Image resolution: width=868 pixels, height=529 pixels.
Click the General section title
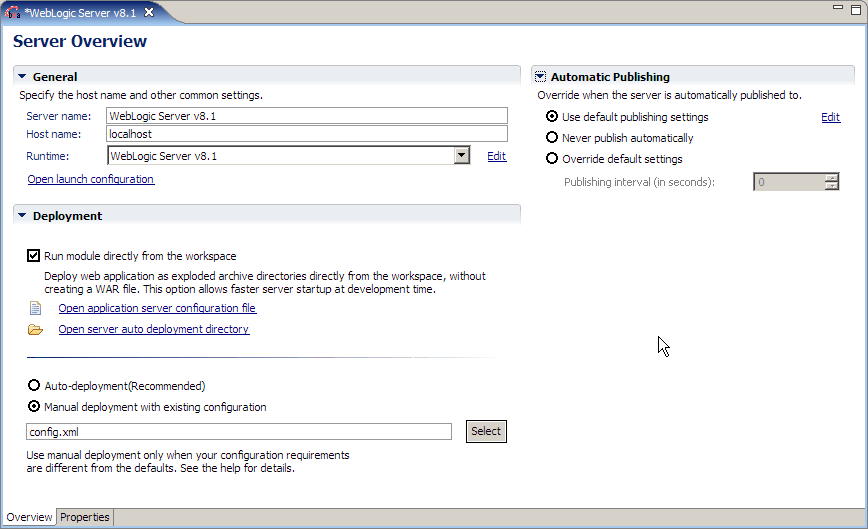point(55,77)
